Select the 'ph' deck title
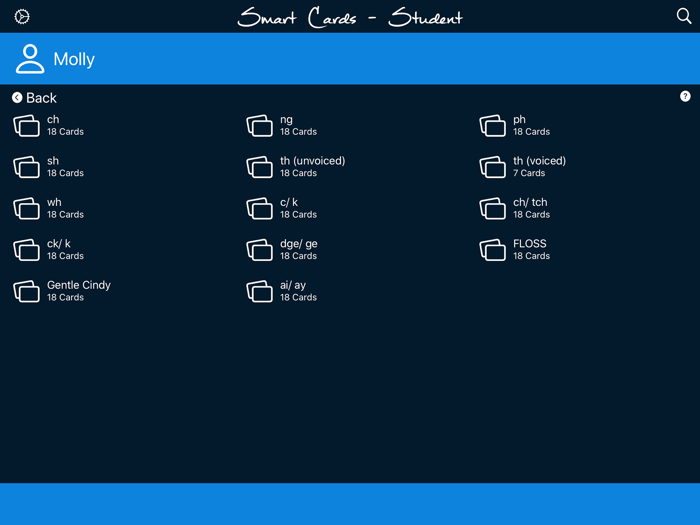 (x=519, y=120)
